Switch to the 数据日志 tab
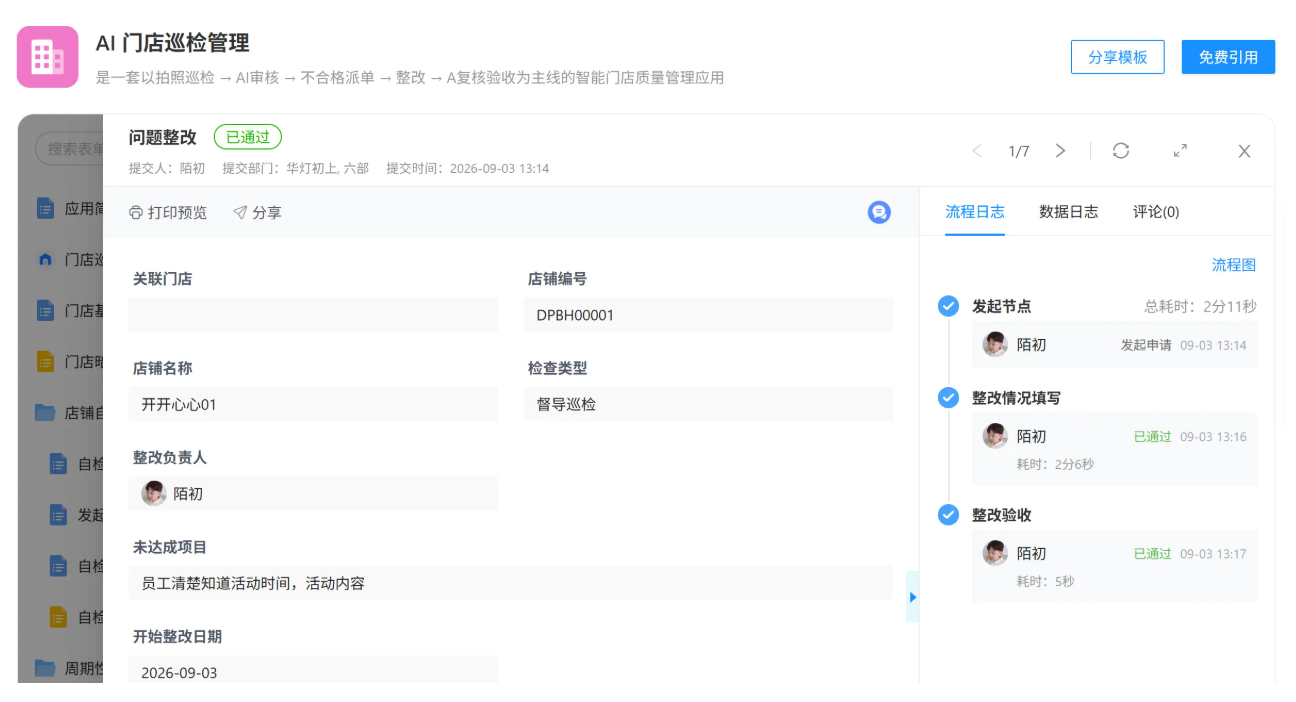The height and width of the screenshot is (702, 1296). click(x=1068, y=212)
